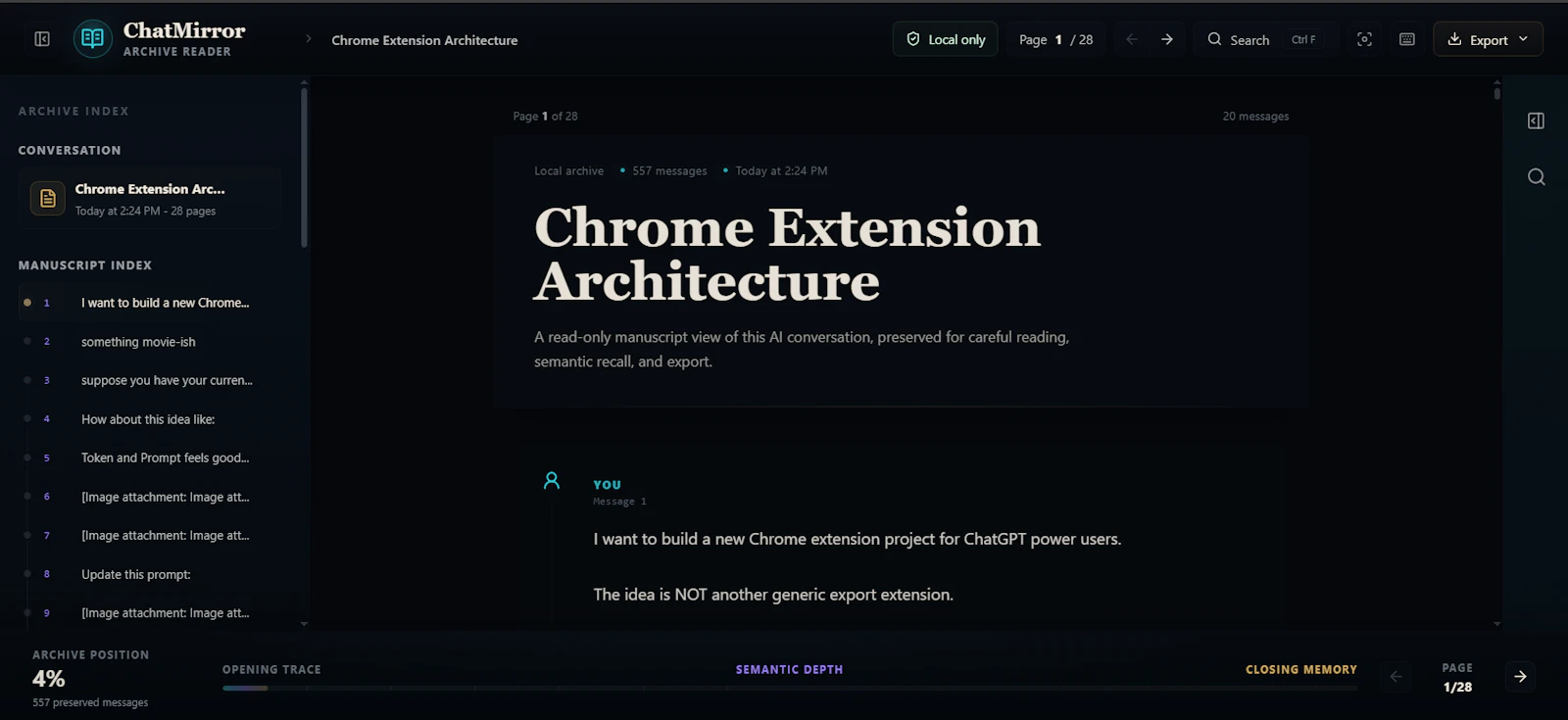Image resolution: width=1568 pixels, height=720 pixels.
Task: Go to next page using top toolbar arrow
Action: pyautogui.click(x=1167, y=39)
